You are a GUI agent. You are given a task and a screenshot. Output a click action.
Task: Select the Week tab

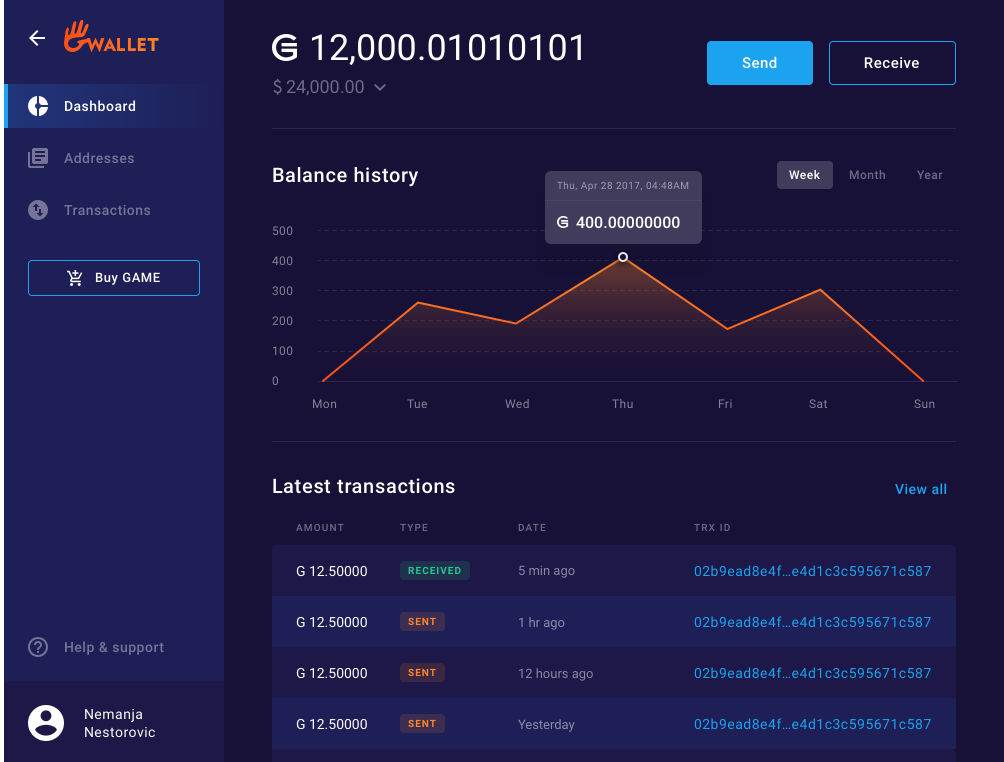(805, 175)
